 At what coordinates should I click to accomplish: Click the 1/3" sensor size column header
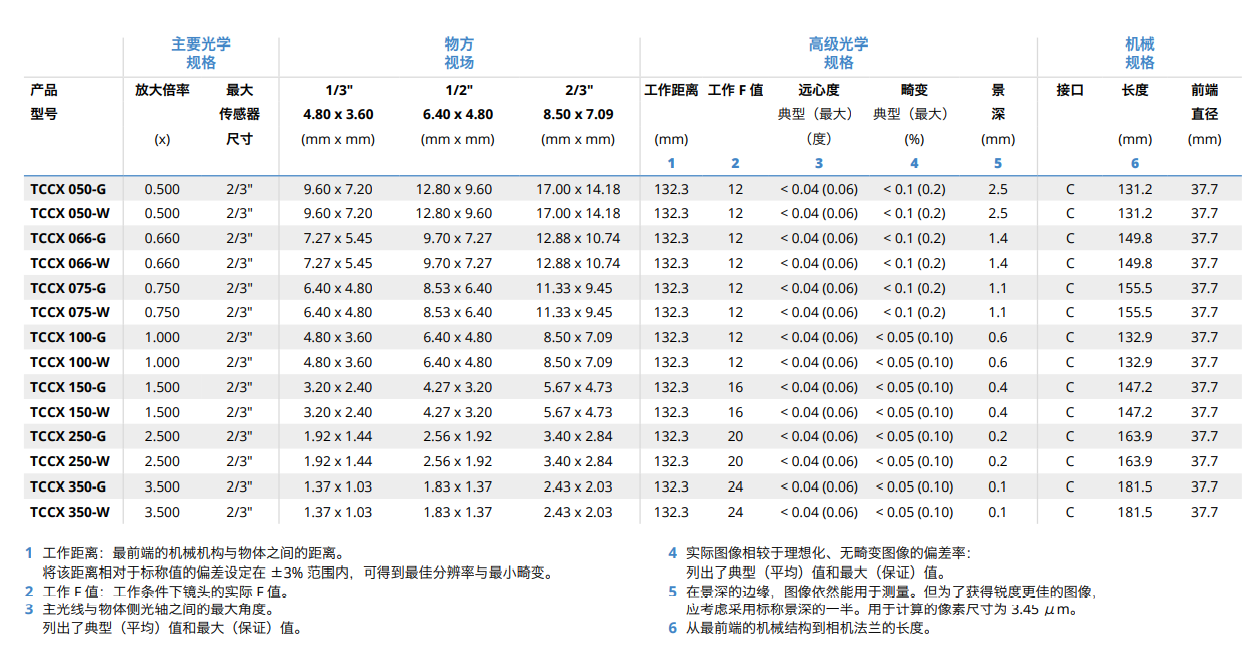point(338,90)
